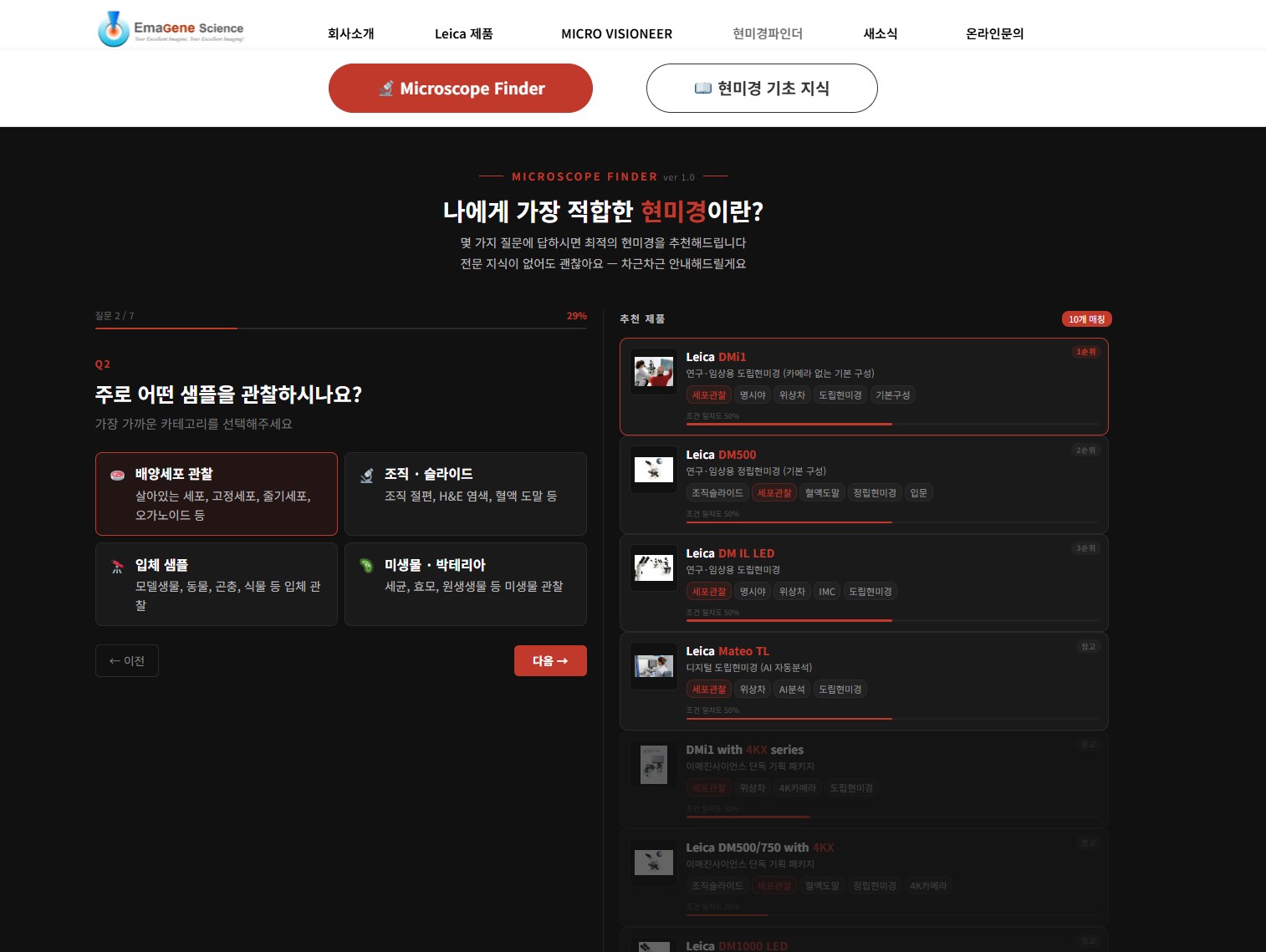This screenshot has width=1266, height=952.
Task: Switch to the 현미경 기초 지식 tab button
Action: point(762,88)
